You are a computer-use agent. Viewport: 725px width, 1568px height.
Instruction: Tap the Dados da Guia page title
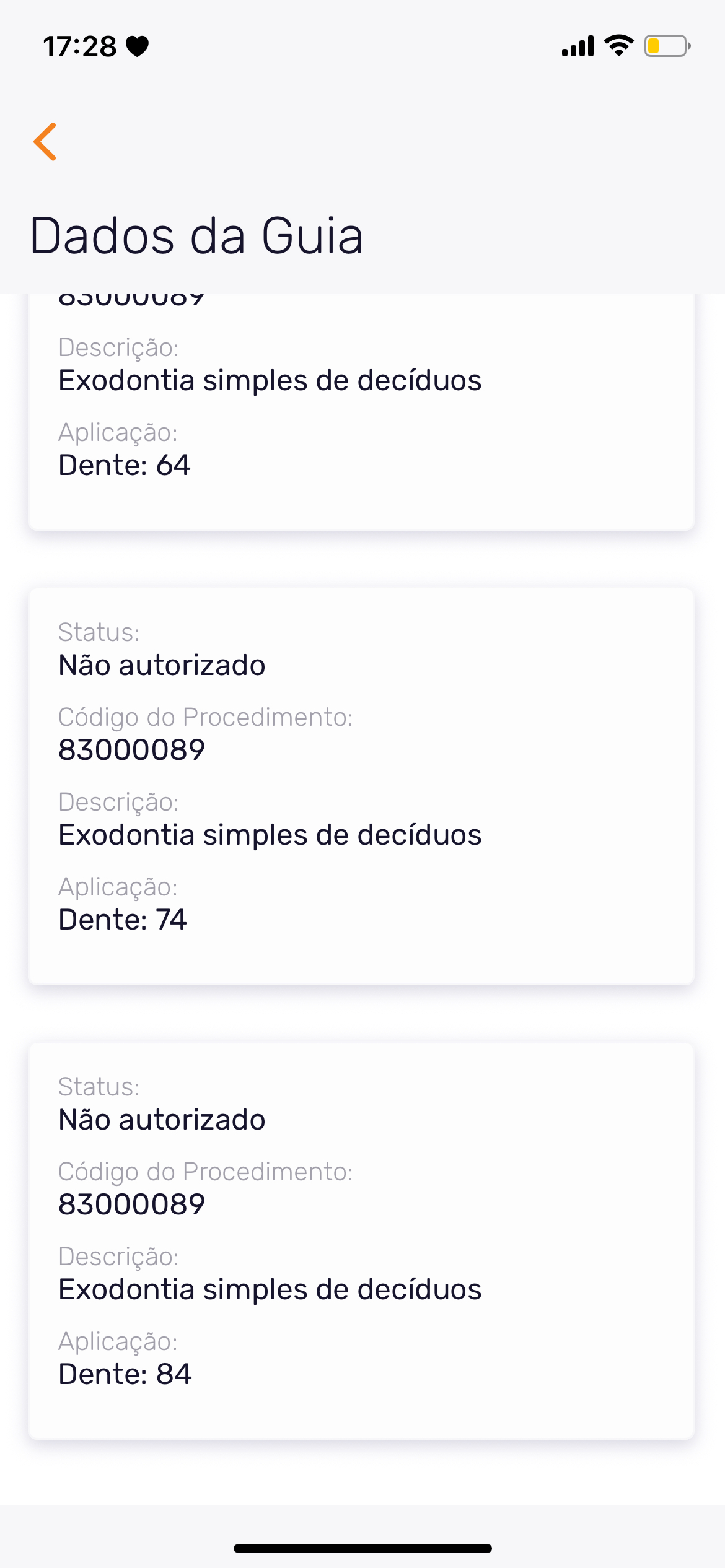click(196, 236)
